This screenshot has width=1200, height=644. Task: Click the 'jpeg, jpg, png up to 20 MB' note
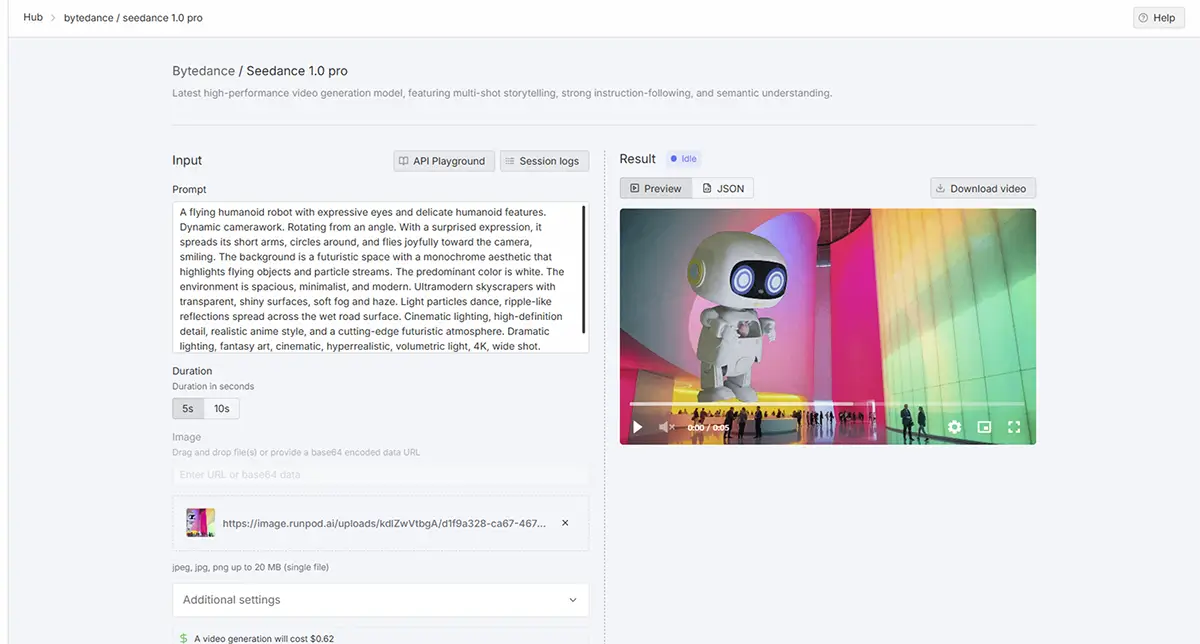tap(251, 567)
